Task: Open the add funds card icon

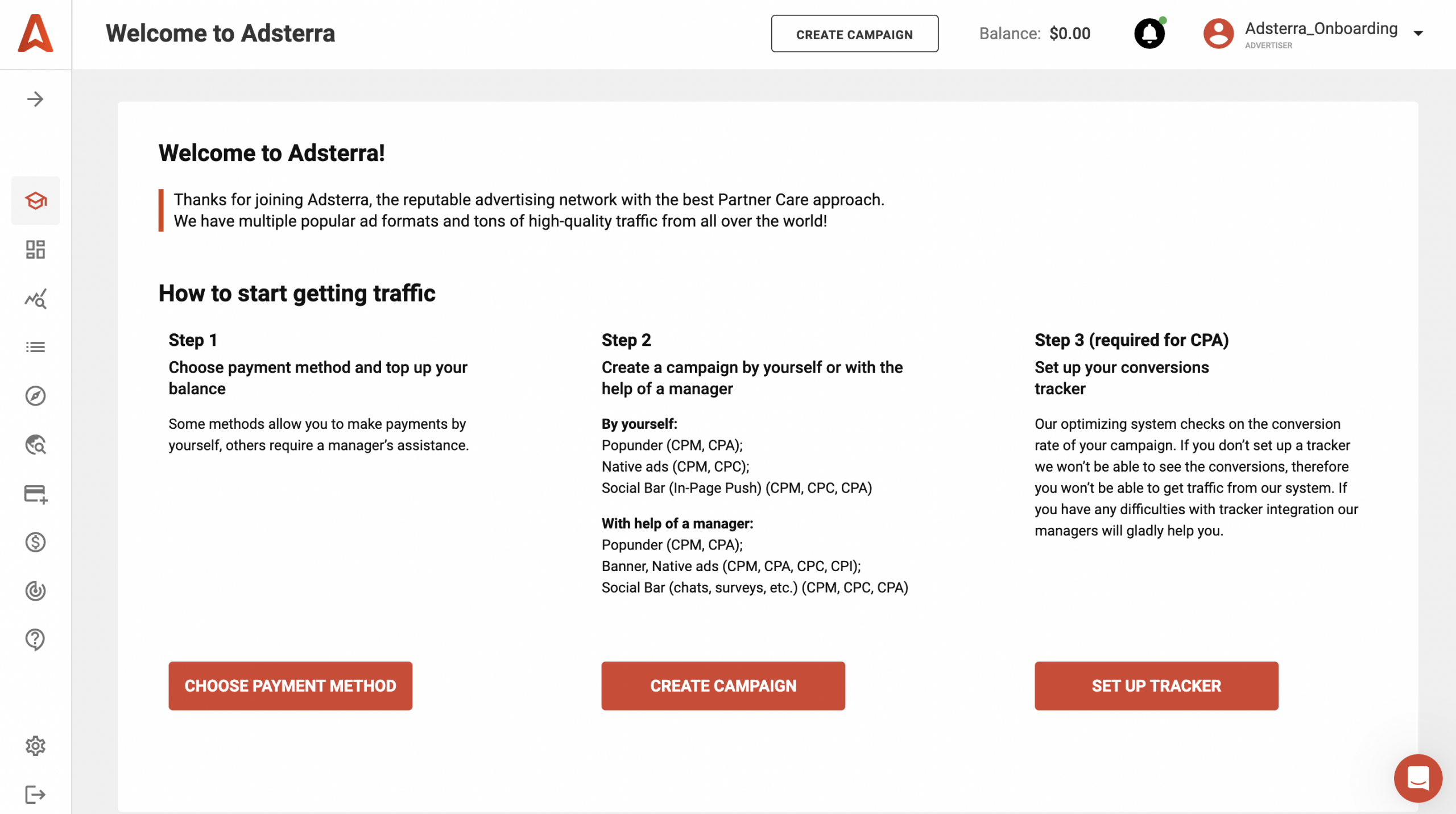Action: point(35,494)
